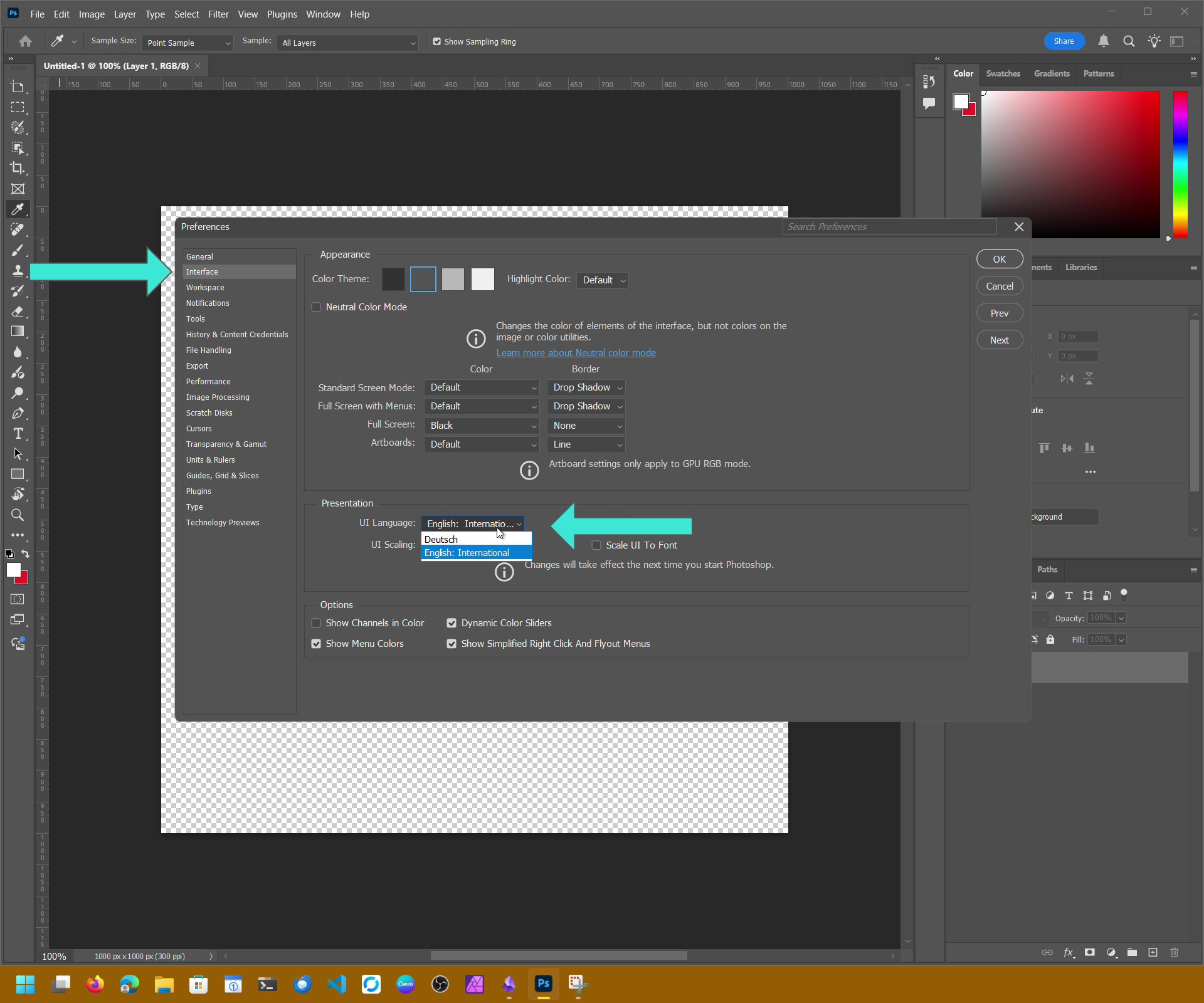Open Full Screen color dropdown showing Black
Viewport: 1204px width, 1003px height.
pos(482,426)
